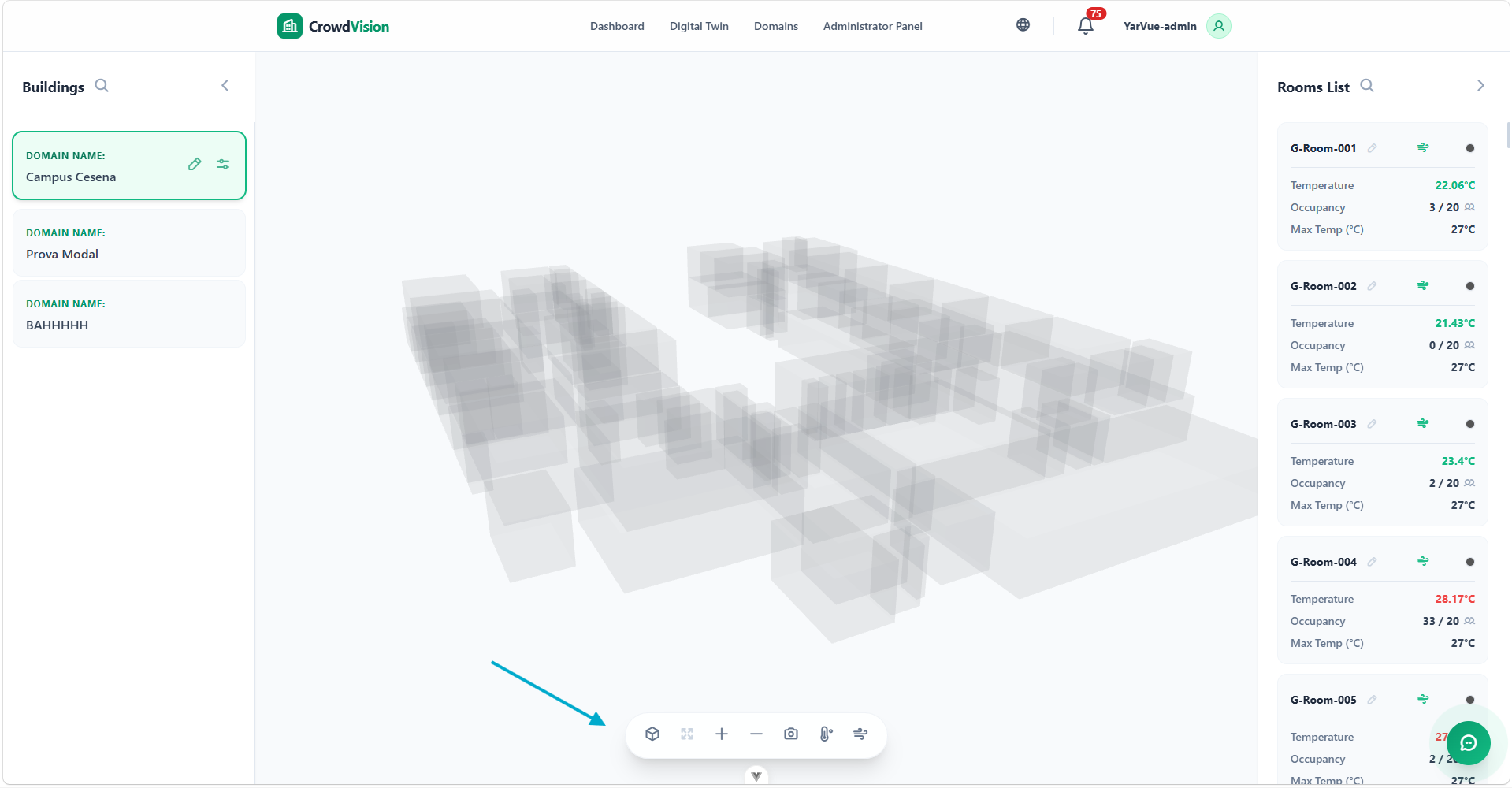Collapse the Rooms List panel chevron
Image resolution: width=1512 pixels, height=788 pixels.
click(1480, 85)
